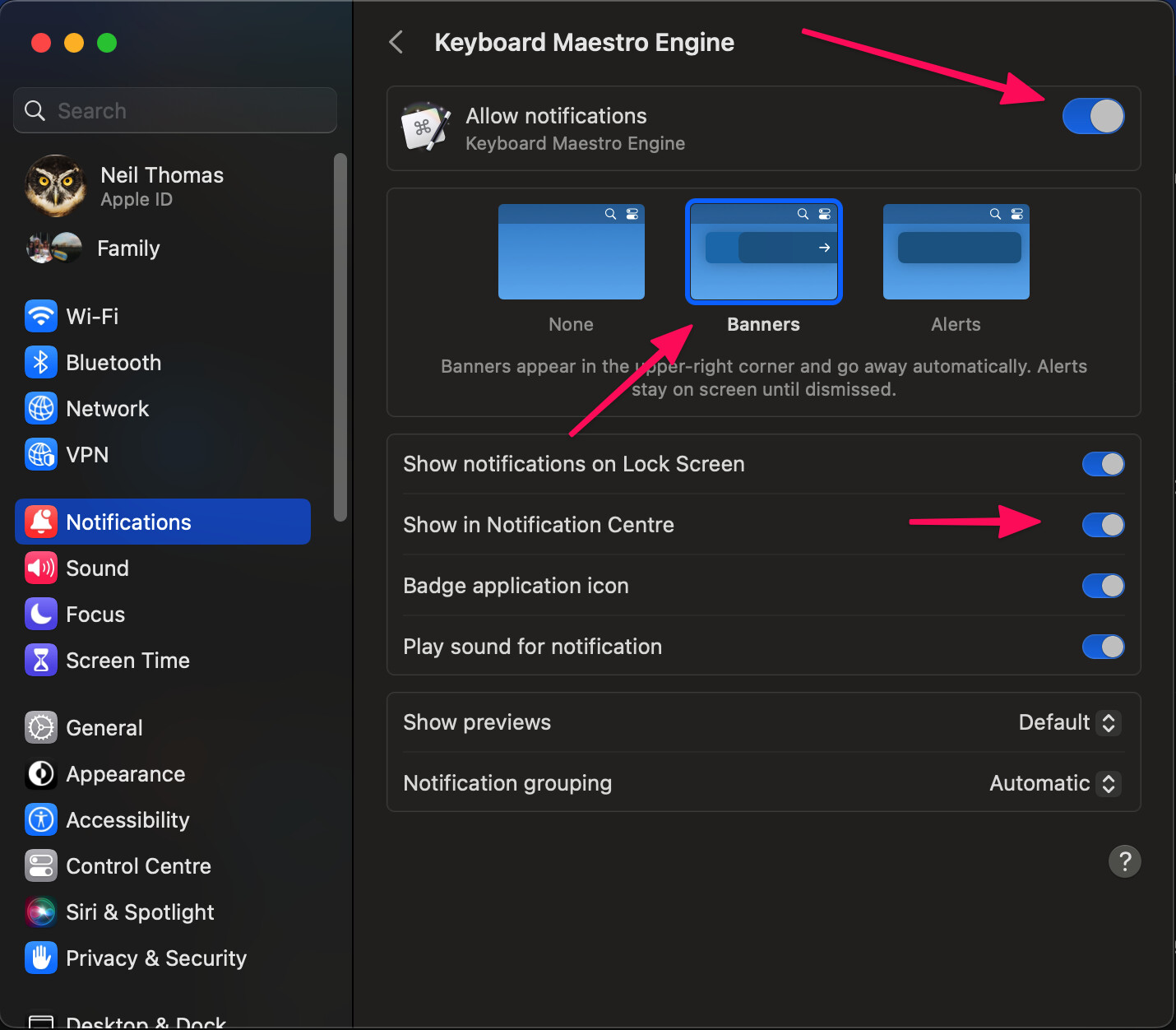Click the Accessibility icon
This screenshot has height=1030, width=1176.
click(x=41, y=819)
